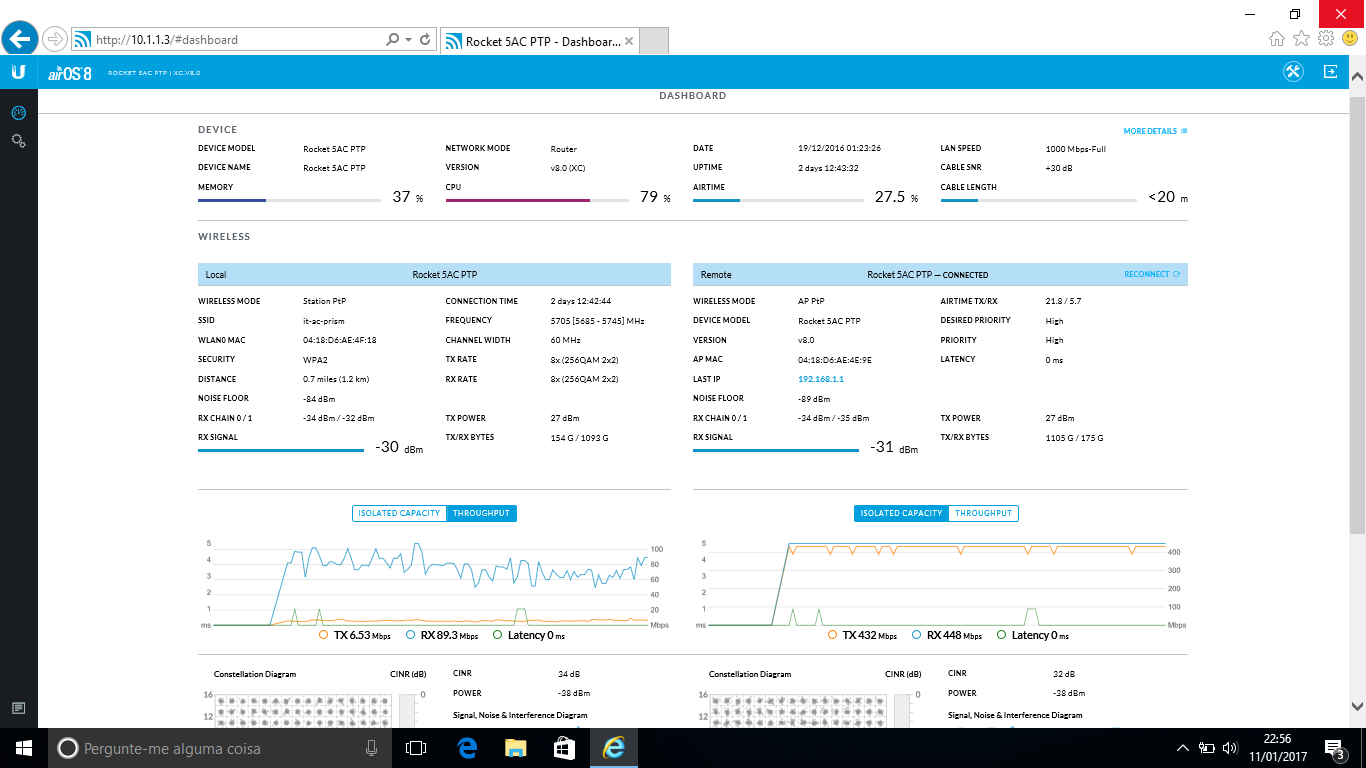The width and height of the screenshot is (1366, 768).
Task: Toggle Latency legend in the Remote chart
Action: (x=1032, y=635)
